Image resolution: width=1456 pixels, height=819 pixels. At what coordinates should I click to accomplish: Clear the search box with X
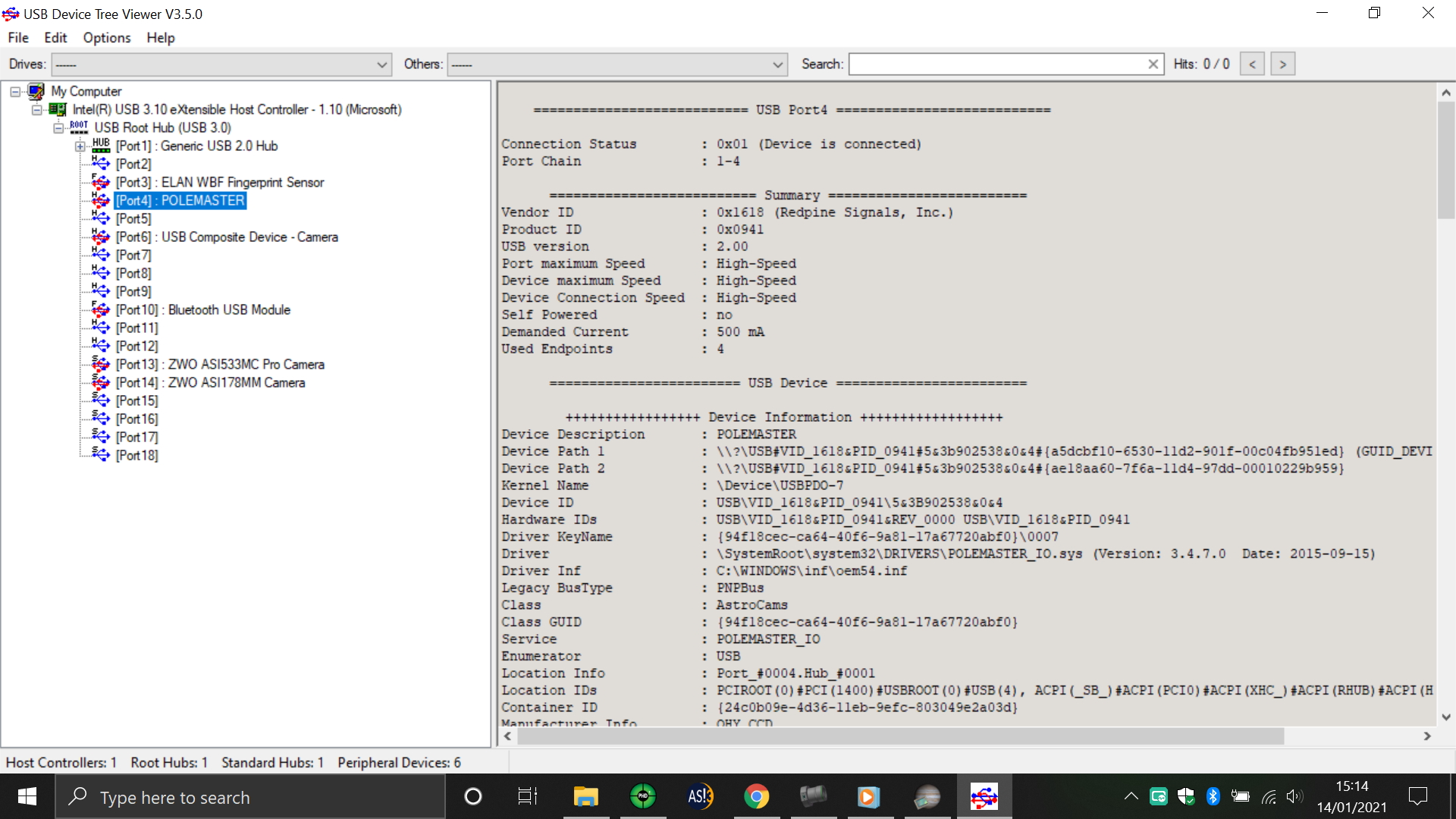[x=1153, y=64]
